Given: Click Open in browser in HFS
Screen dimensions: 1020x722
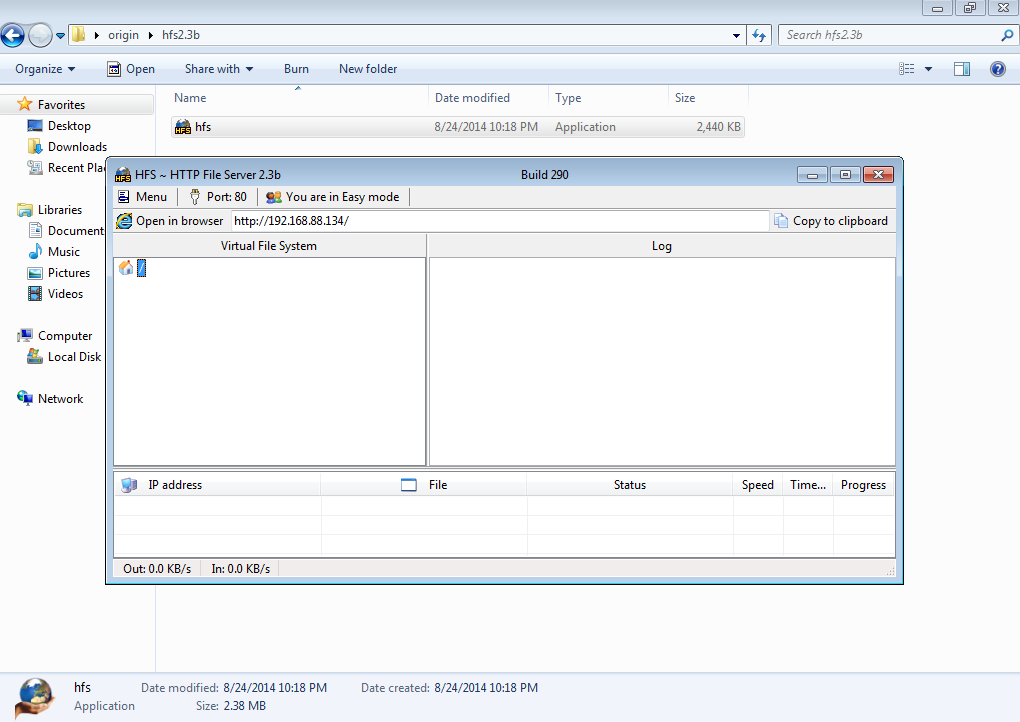Looking at the screenshot, I should point(170,221).
